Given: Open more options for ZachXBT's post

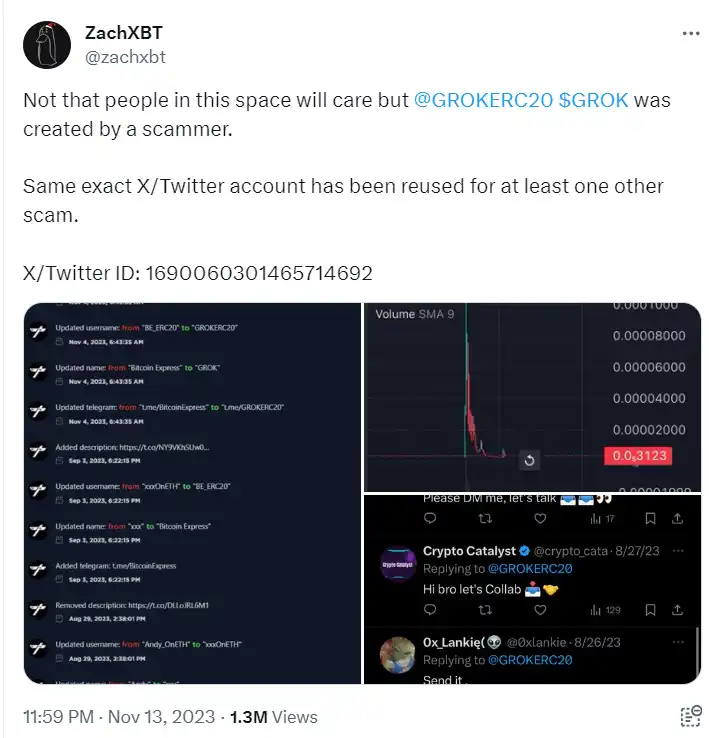Looking at the screenshot, I should click(690, 33).
